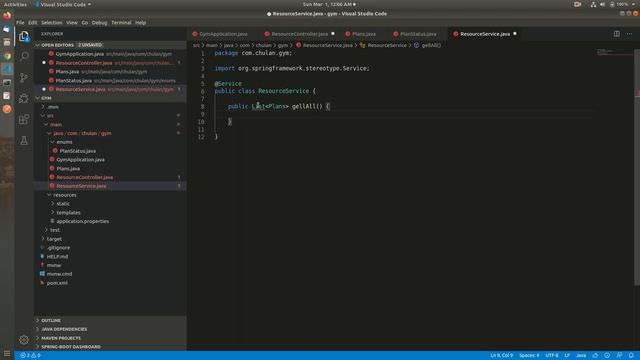Click Ln 9, Col 9 in status bar
The height and width of the screenshot is (360, 640).
(501, 356)
